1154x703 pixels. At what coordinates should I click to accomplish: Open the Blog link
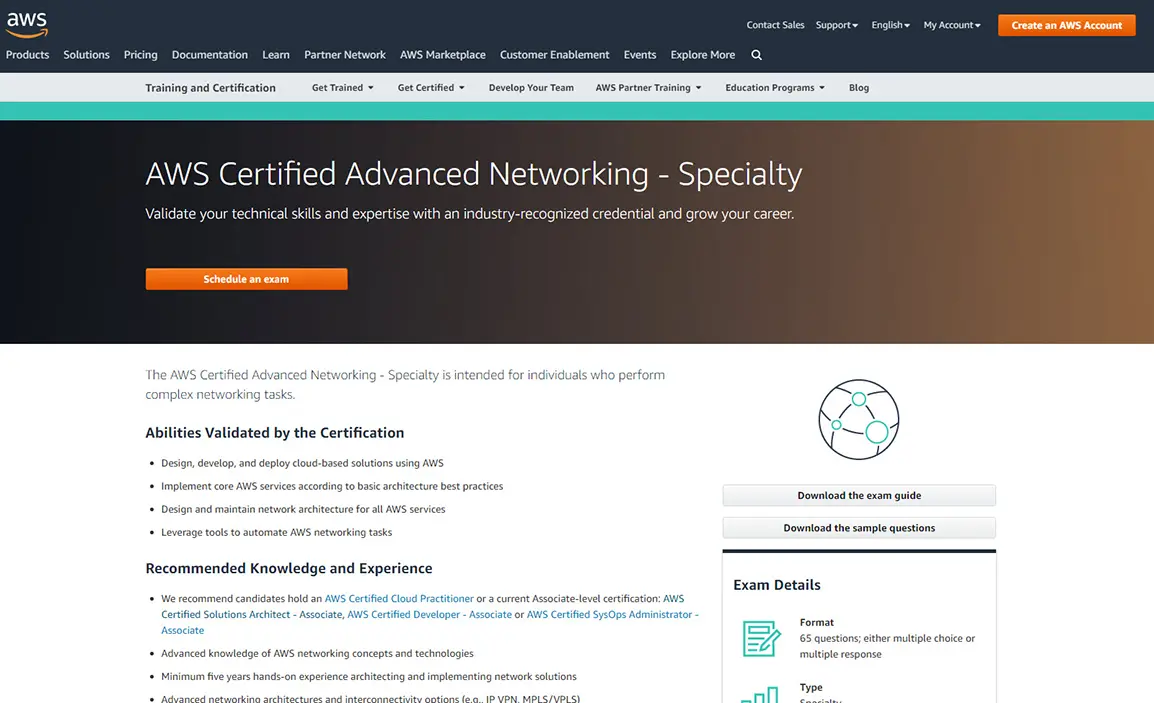click(858, 88)
